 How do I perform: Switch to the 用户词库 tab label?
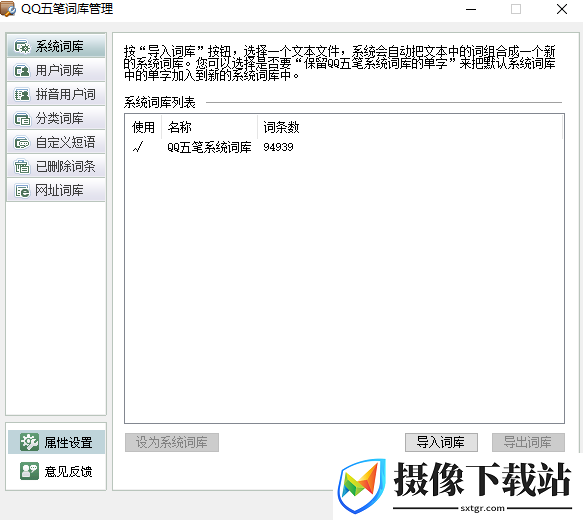[59, 71]
